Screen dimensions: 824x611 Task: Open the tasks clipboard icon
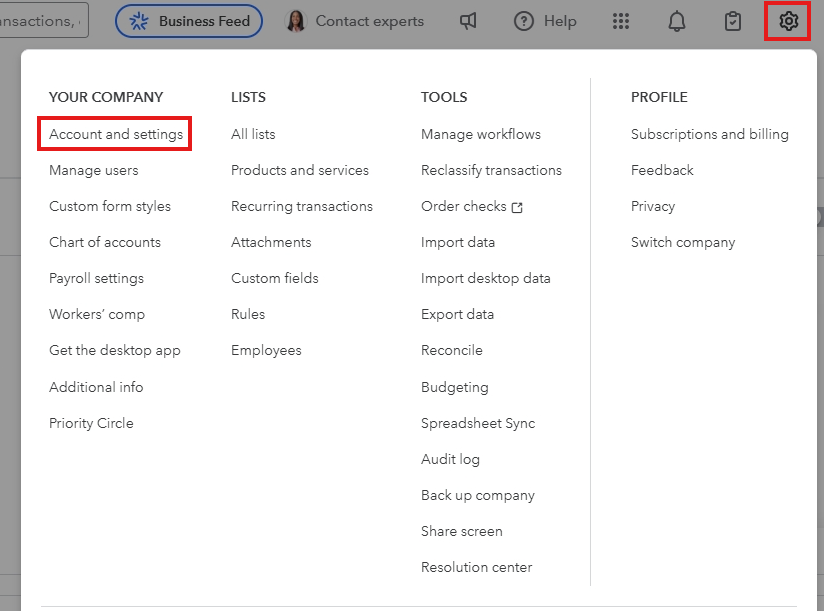point(733,21)
